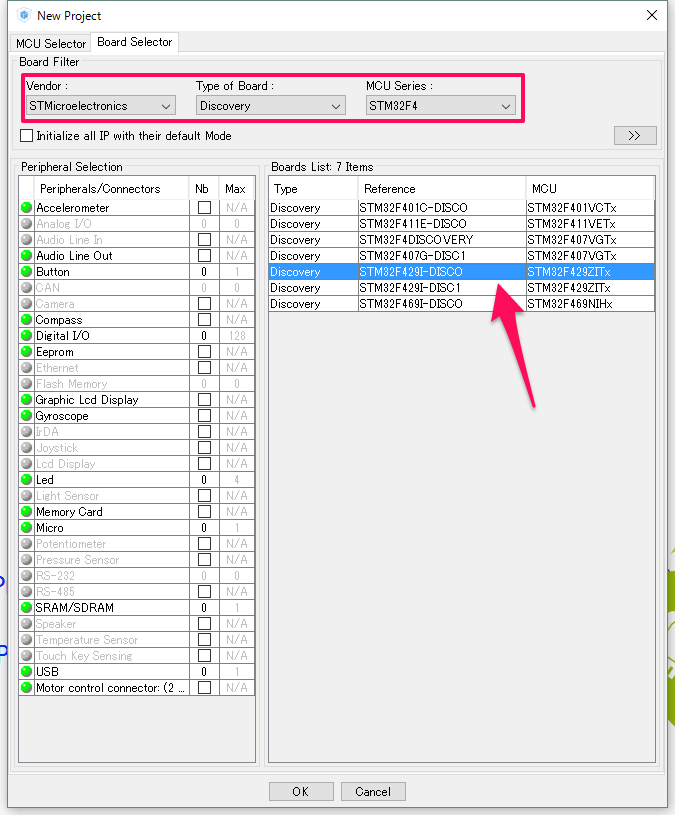The image size is (675, 815).
Task: Sort by the MCU column header
Action: pos(590,189)
